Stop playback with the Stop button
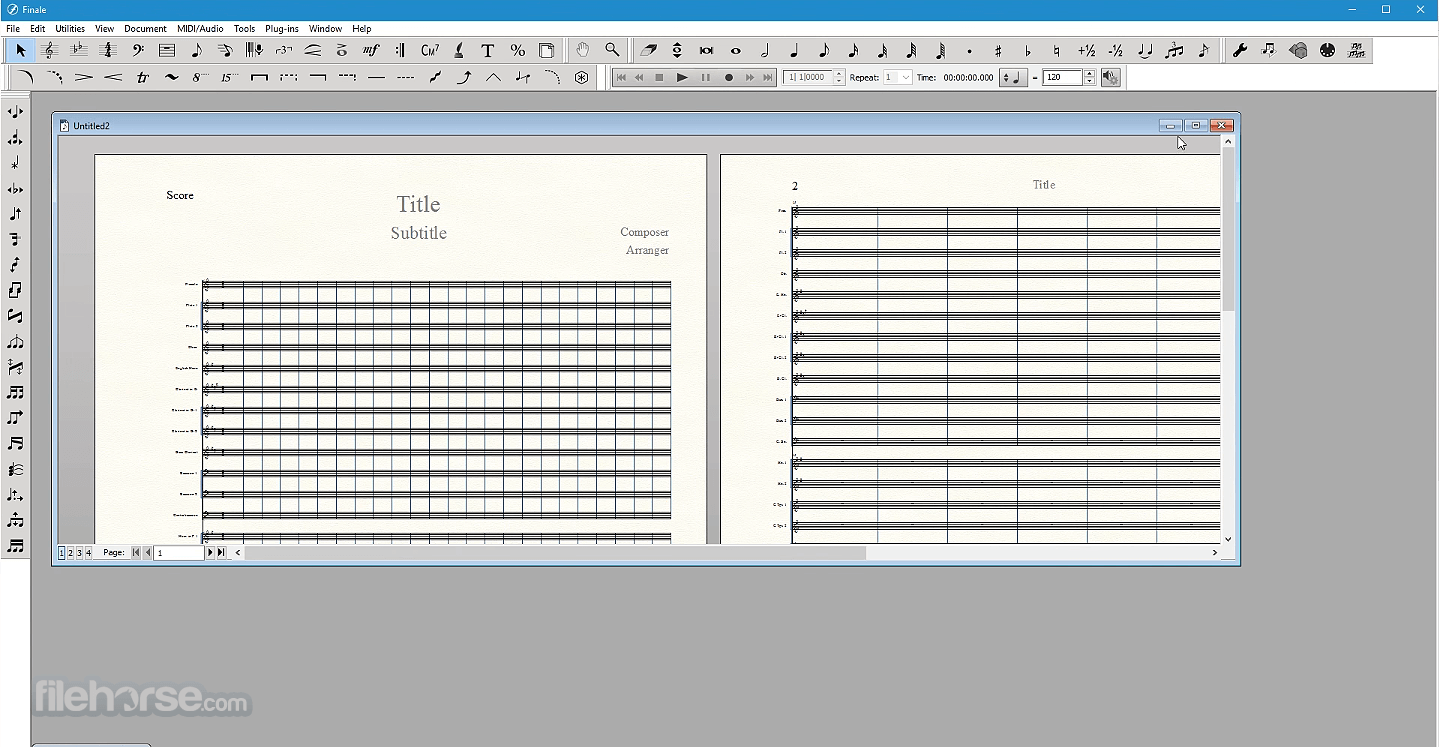1439x747 pixels. coord(659,77)
